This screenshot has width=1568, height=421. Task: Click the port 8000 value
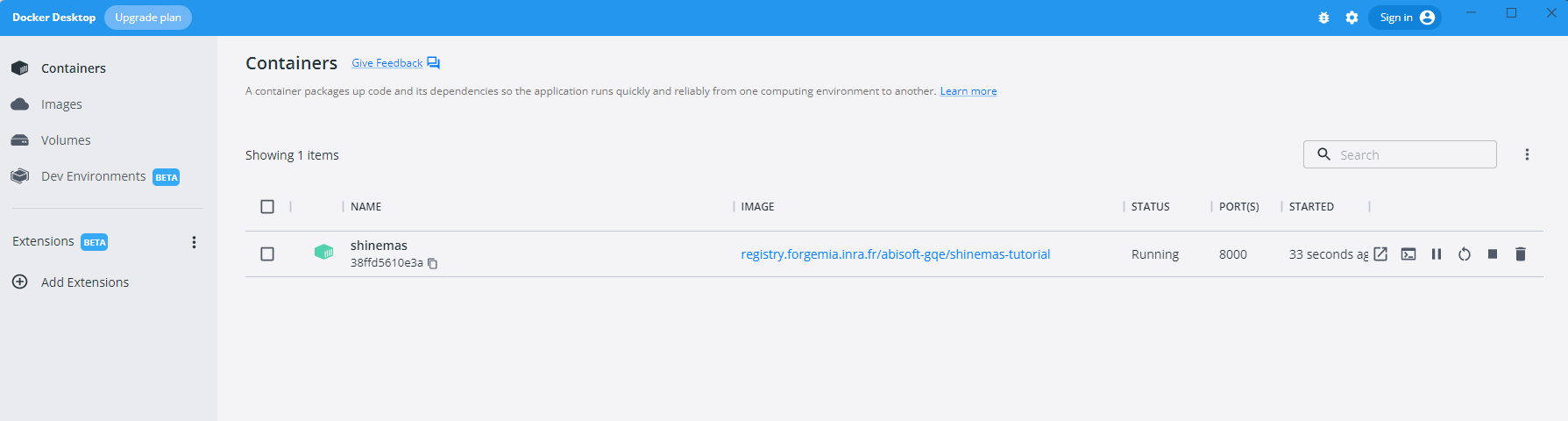[x=1232, y=254]
